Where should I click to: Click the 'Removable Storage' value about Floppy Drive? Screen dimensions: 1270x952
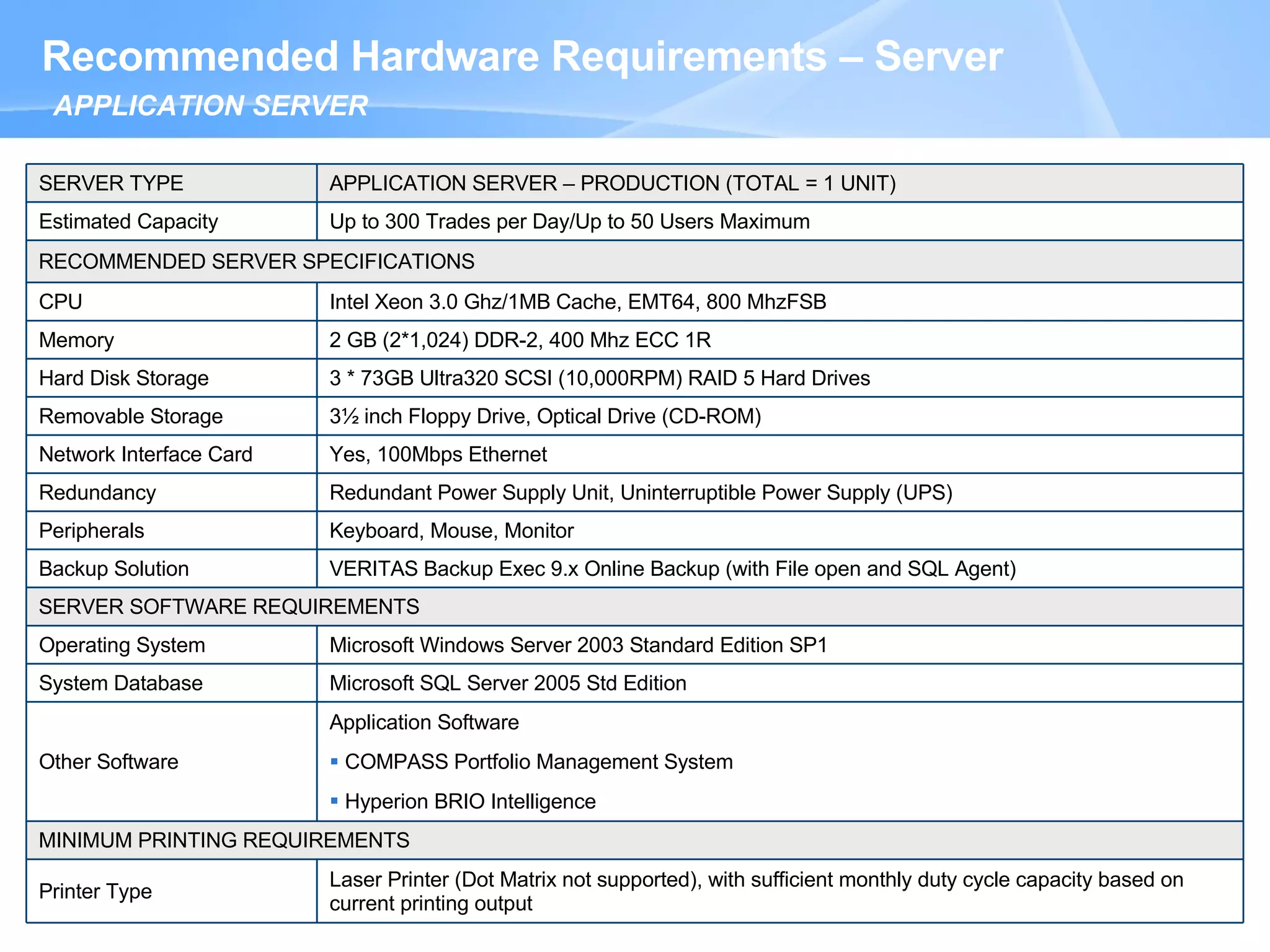click(545, 416)
